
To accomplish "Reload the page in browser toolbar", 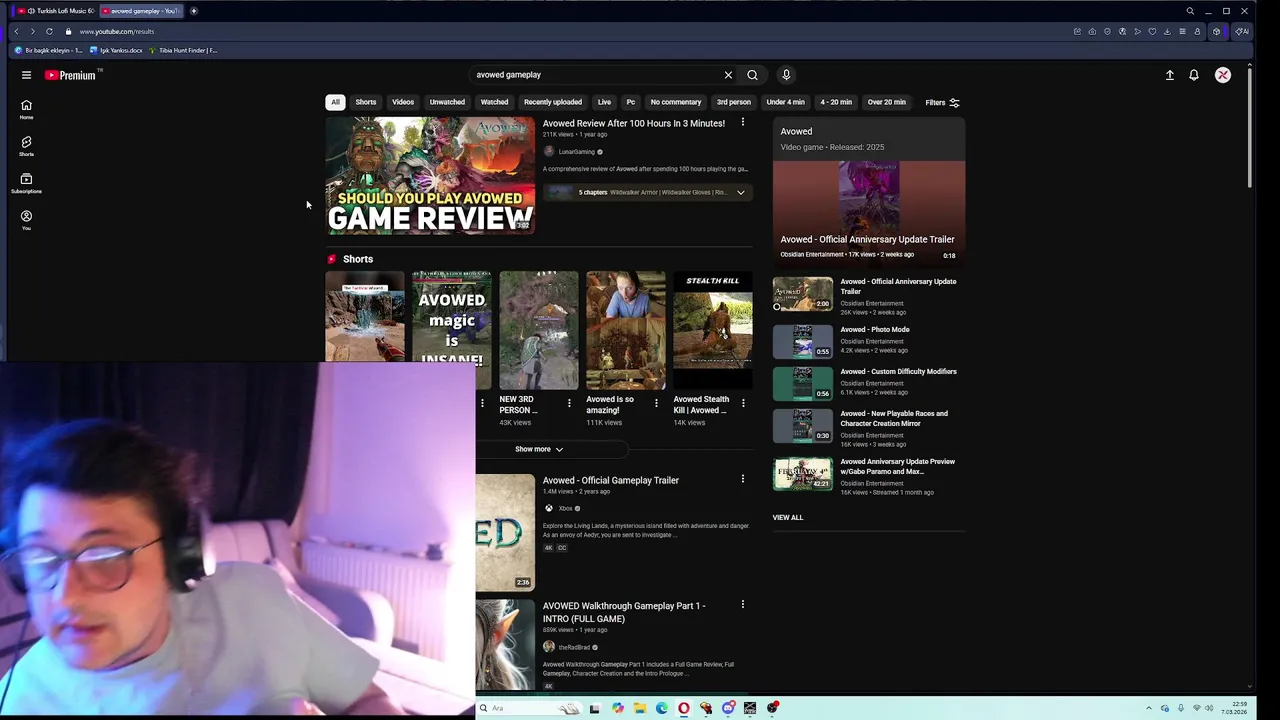I will click(49, 31).
